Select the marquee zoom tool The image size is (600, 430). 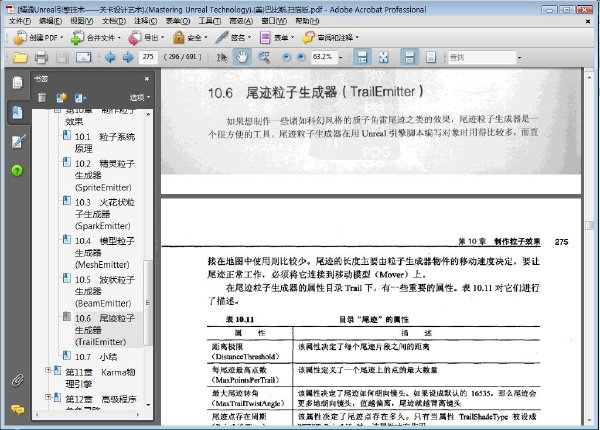coord(264,58)
